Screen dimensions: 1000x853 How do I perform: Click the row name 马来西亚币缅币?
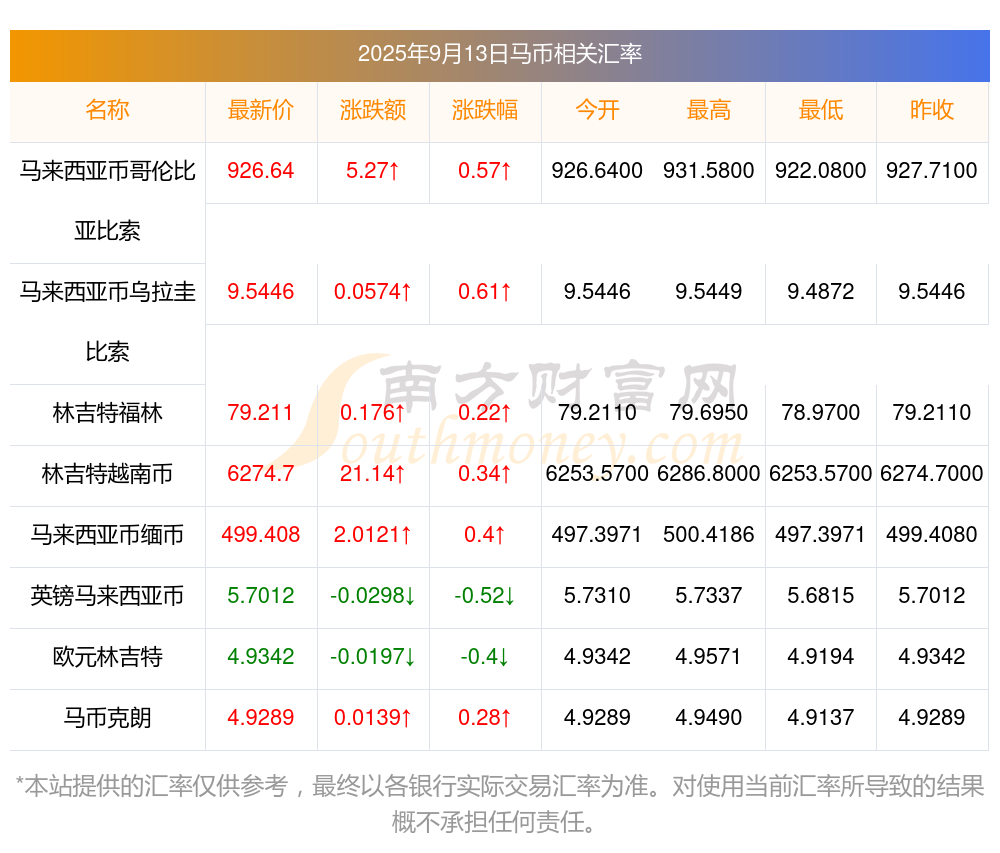tap(107, 535)
